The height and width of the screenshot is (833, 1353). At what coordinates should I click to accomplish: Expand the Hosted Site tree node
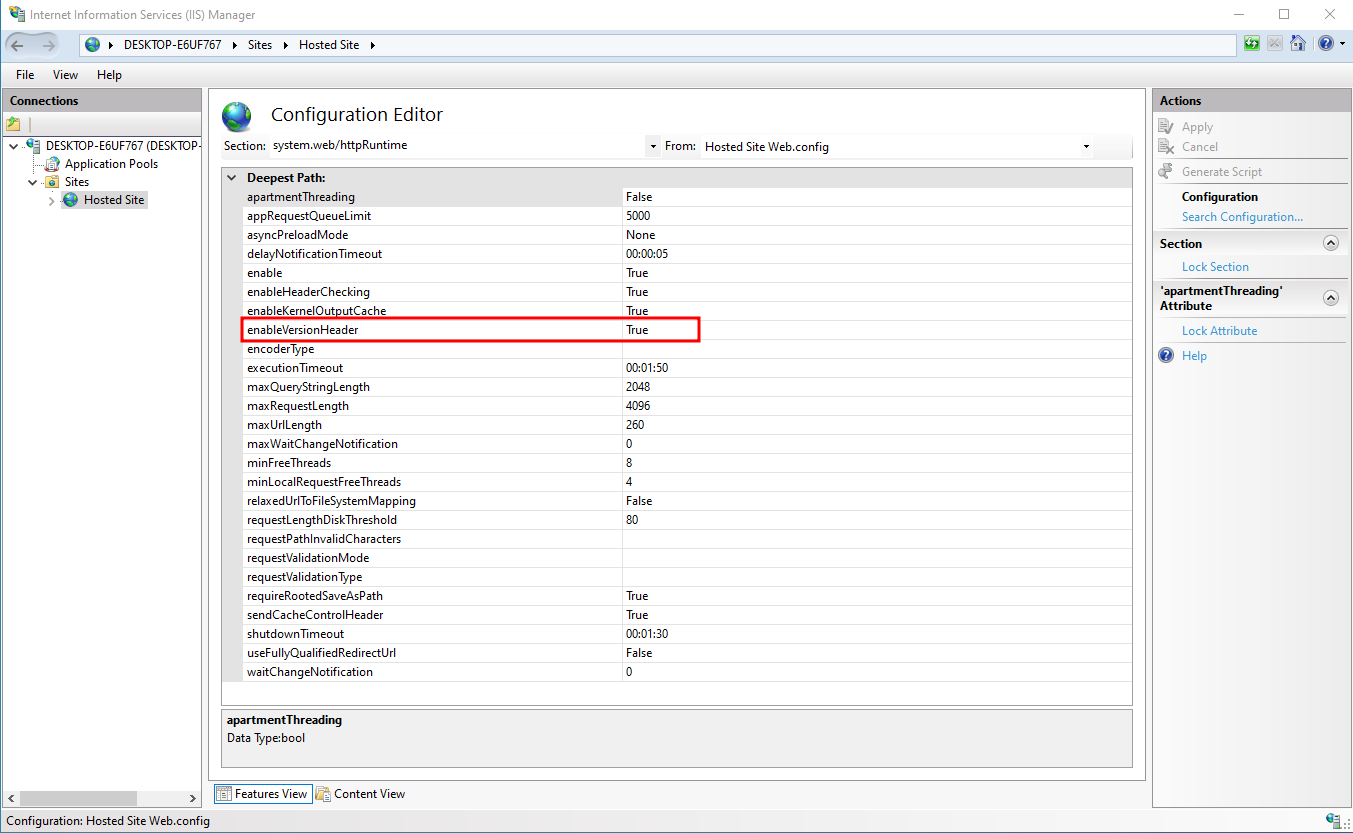pos(50,199)
